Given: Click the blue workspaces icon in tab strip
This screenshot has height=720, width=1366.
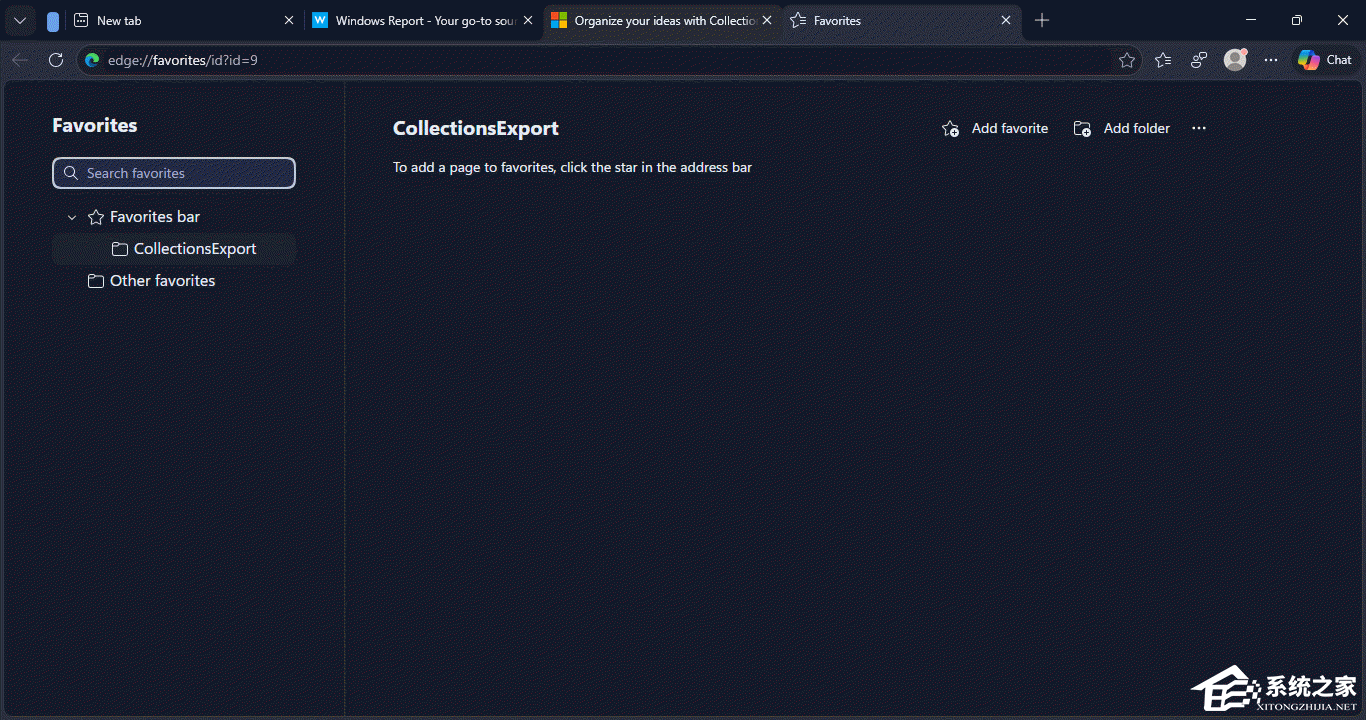Looking at the screenshot, I should pyautogui.click(x=53, y=21).
